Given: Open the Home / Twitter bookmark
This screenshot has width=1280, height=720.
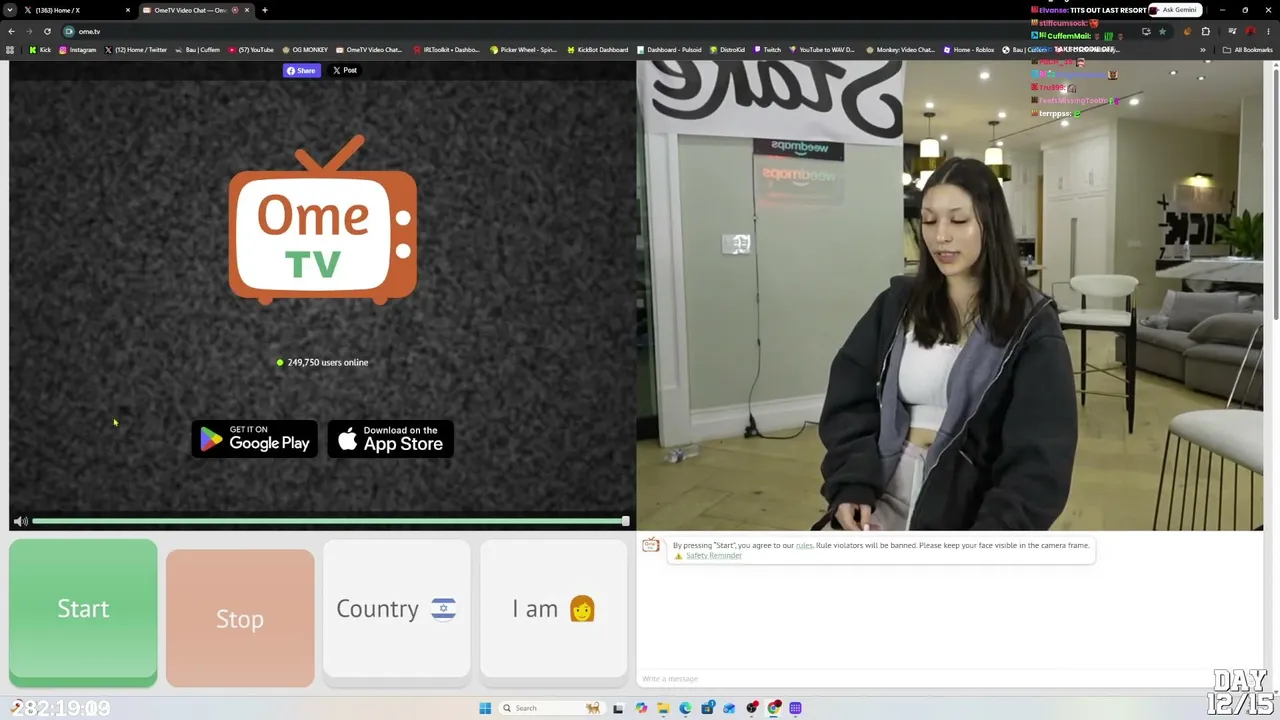Looking at the screenshot, I should pyautogui.click(x=136, y=50).
